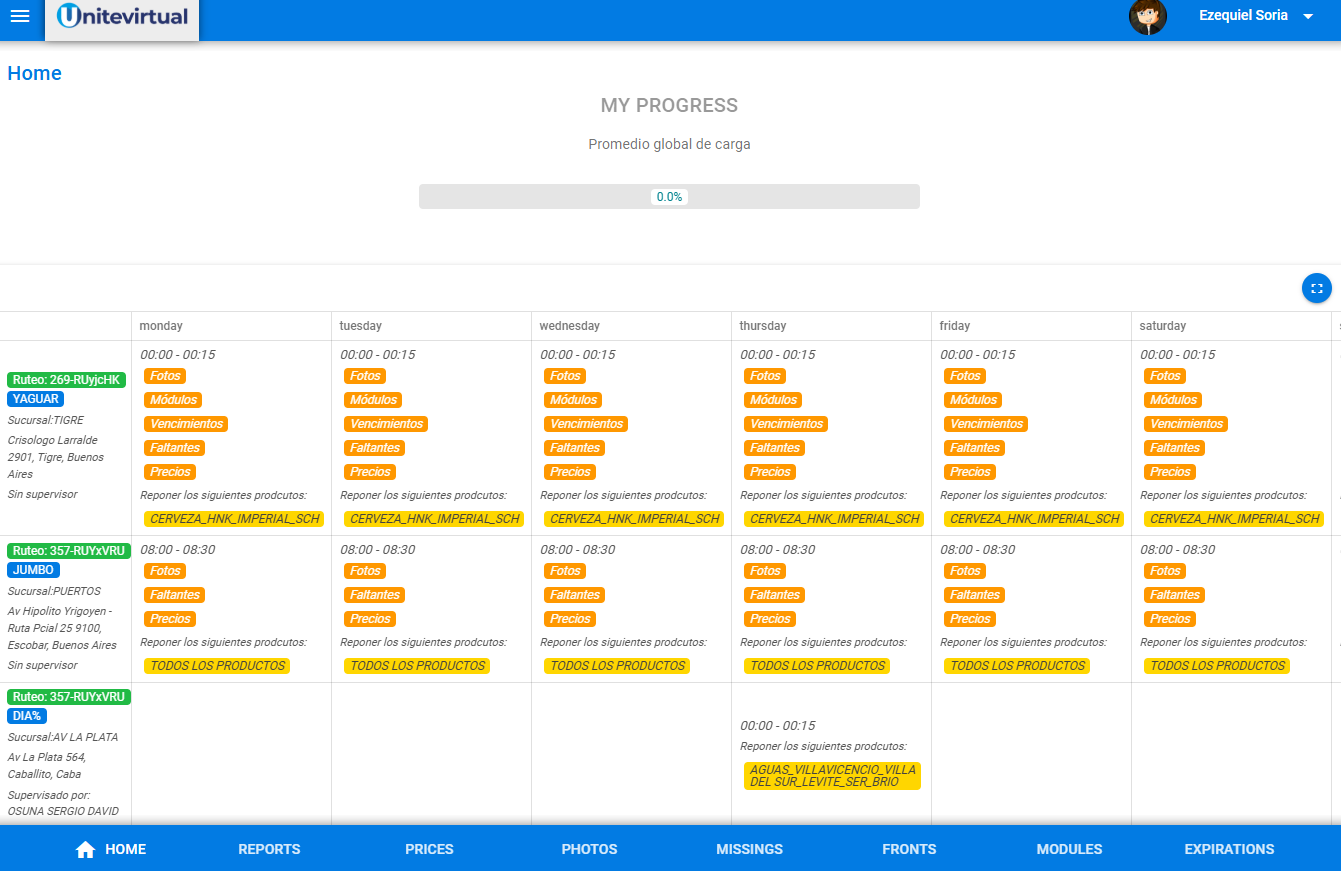Click the Home breadcrumb link
This screenshot has width=1341, height=871.
pos(34,72)
